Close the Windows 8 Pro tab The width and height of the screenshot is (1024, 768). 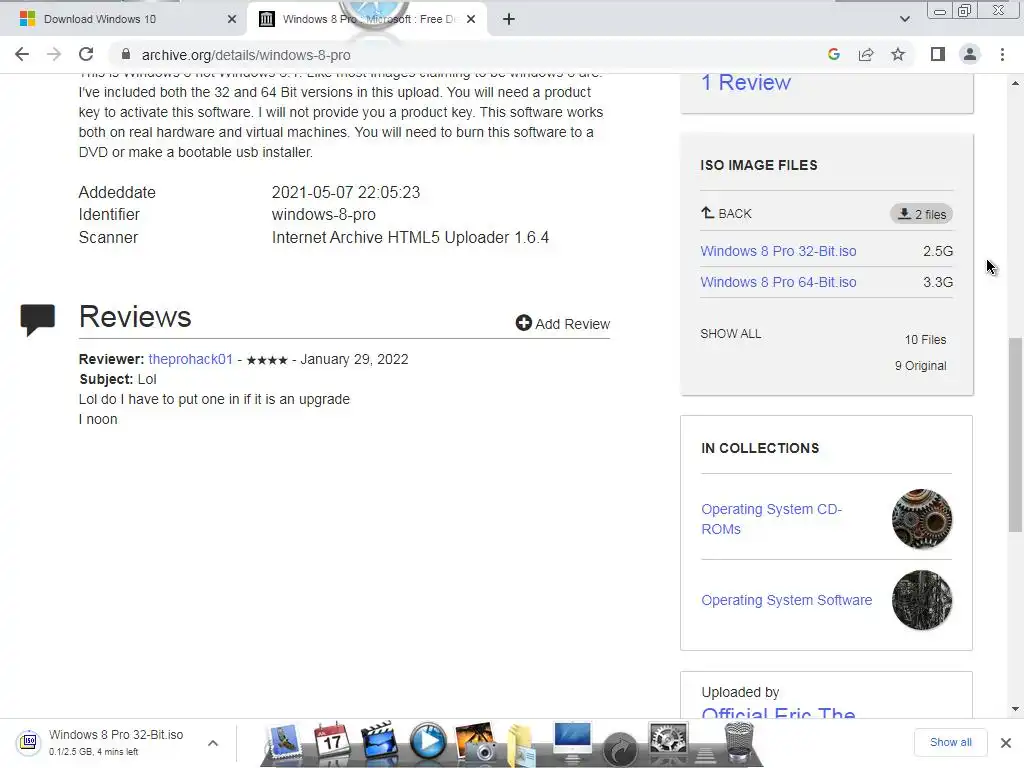[471, 19]
